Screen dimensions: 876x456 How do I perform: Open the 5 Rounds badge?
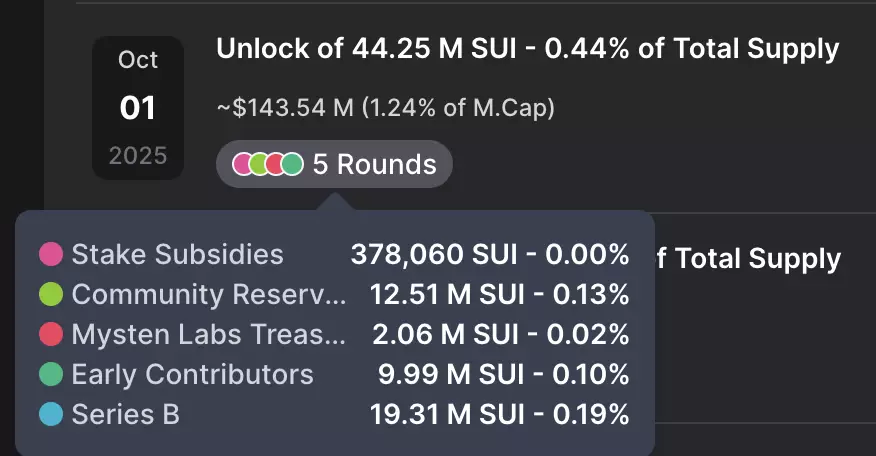click(x=334, y=164)
